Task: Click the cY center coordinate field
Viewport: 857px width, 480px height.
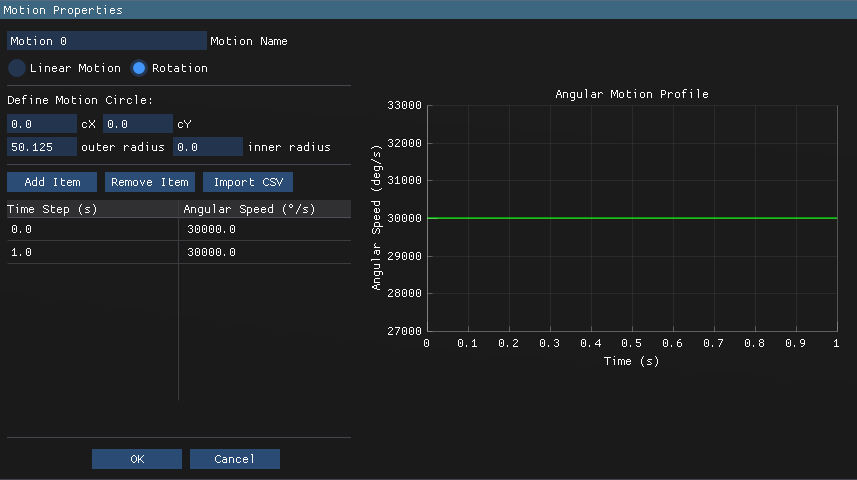Action: click(x=138, y=124)
